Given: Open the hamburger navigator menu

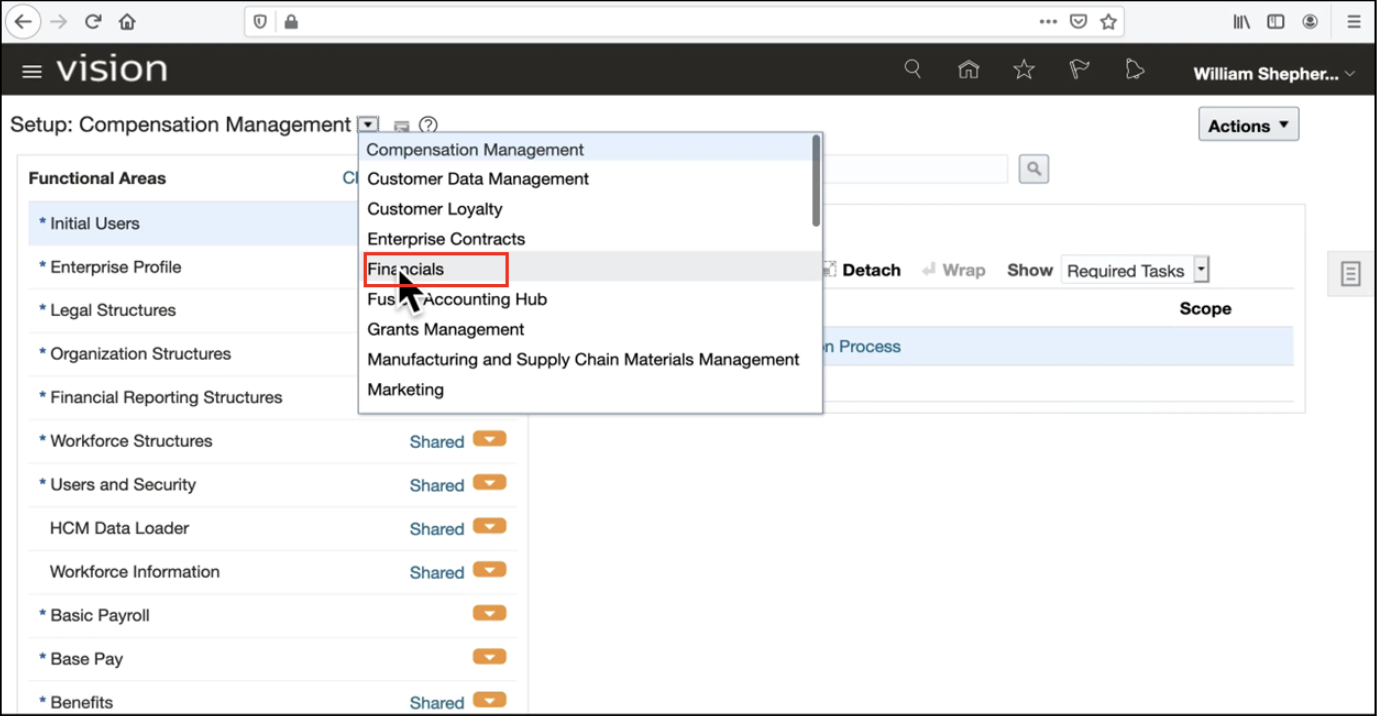Looking at the screenshot, I should [x=32, y=71].
